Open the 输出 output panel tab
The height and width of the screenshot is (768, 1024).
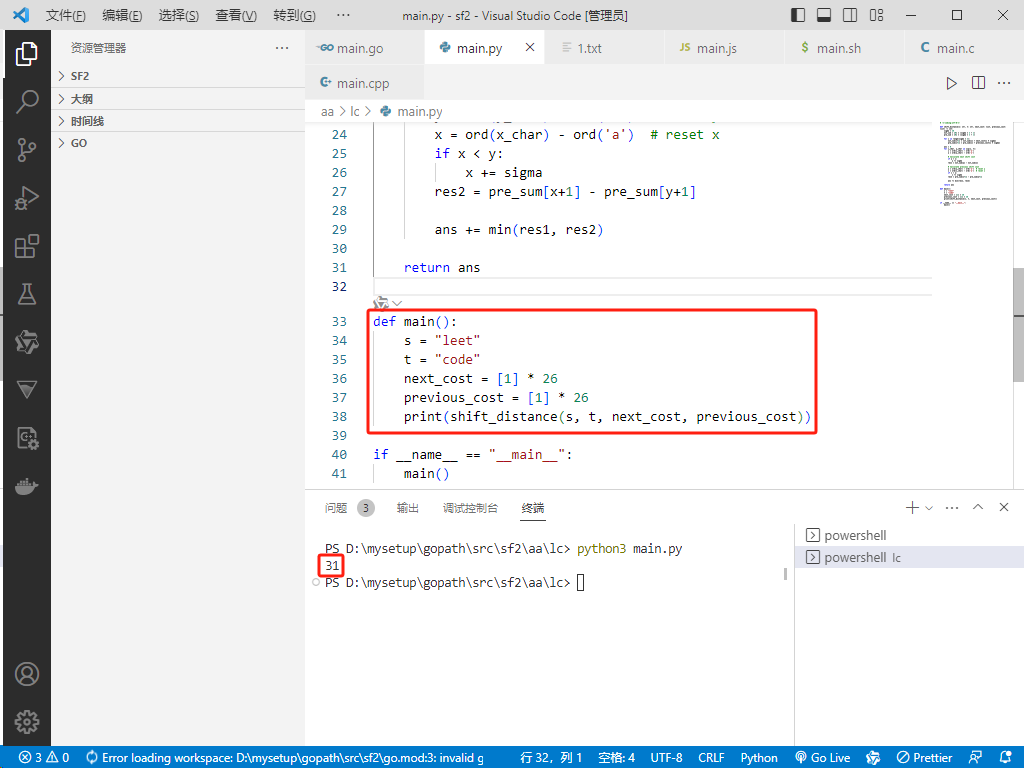coord(408,507)
